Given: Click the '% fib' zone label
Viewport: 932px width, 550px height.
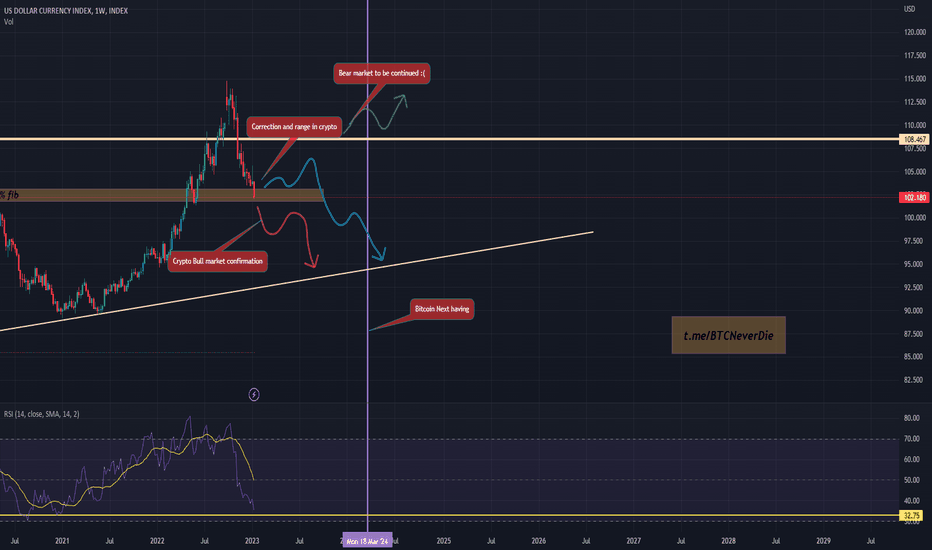Looking at the screenshot, I should point(10,195).
